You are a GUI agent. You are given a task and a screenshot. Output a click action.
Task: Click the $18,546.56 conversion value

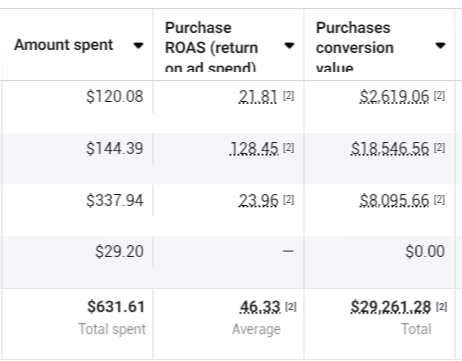390,149
